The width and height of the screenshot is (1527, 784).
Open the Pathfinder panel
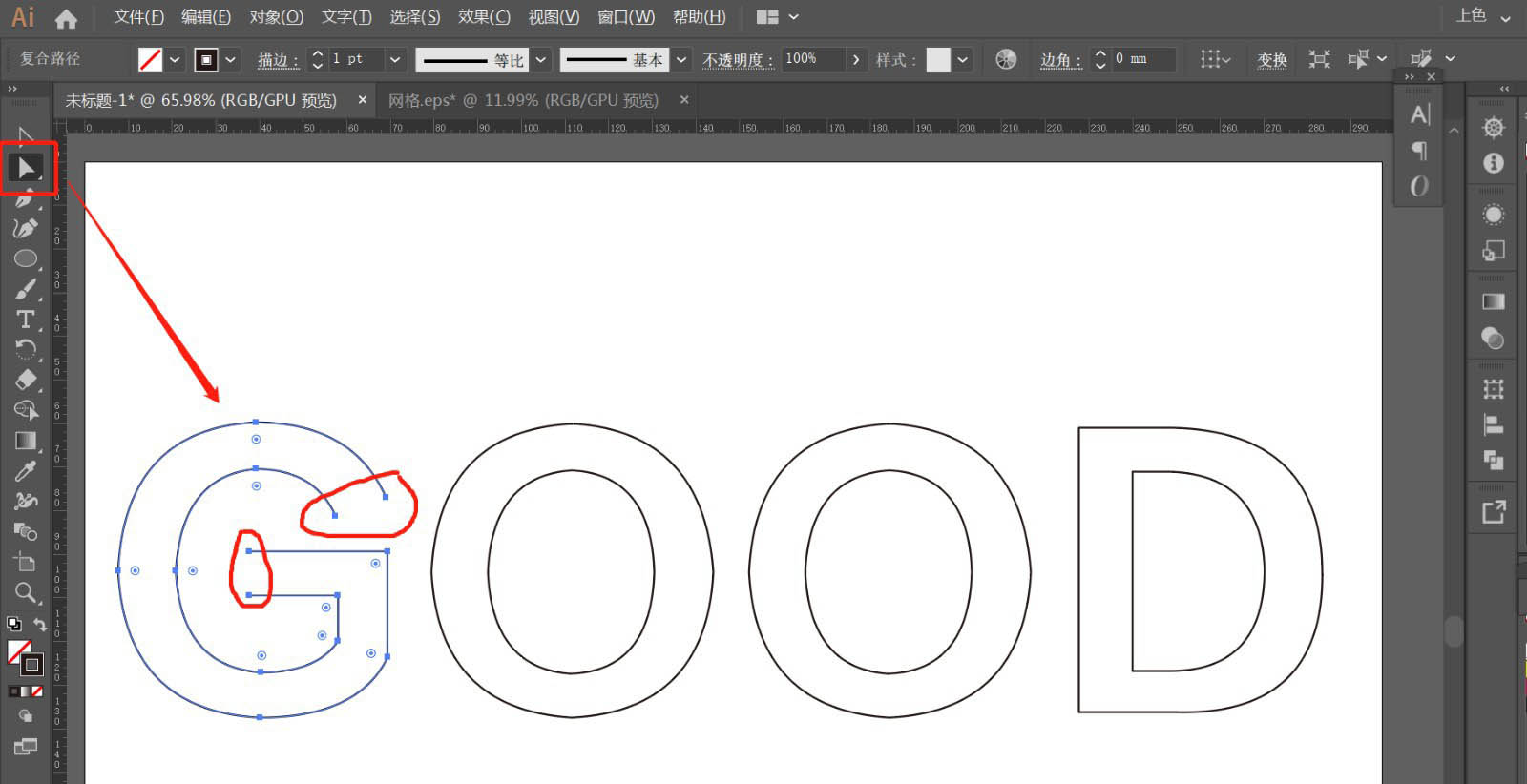pos(1494,461)
